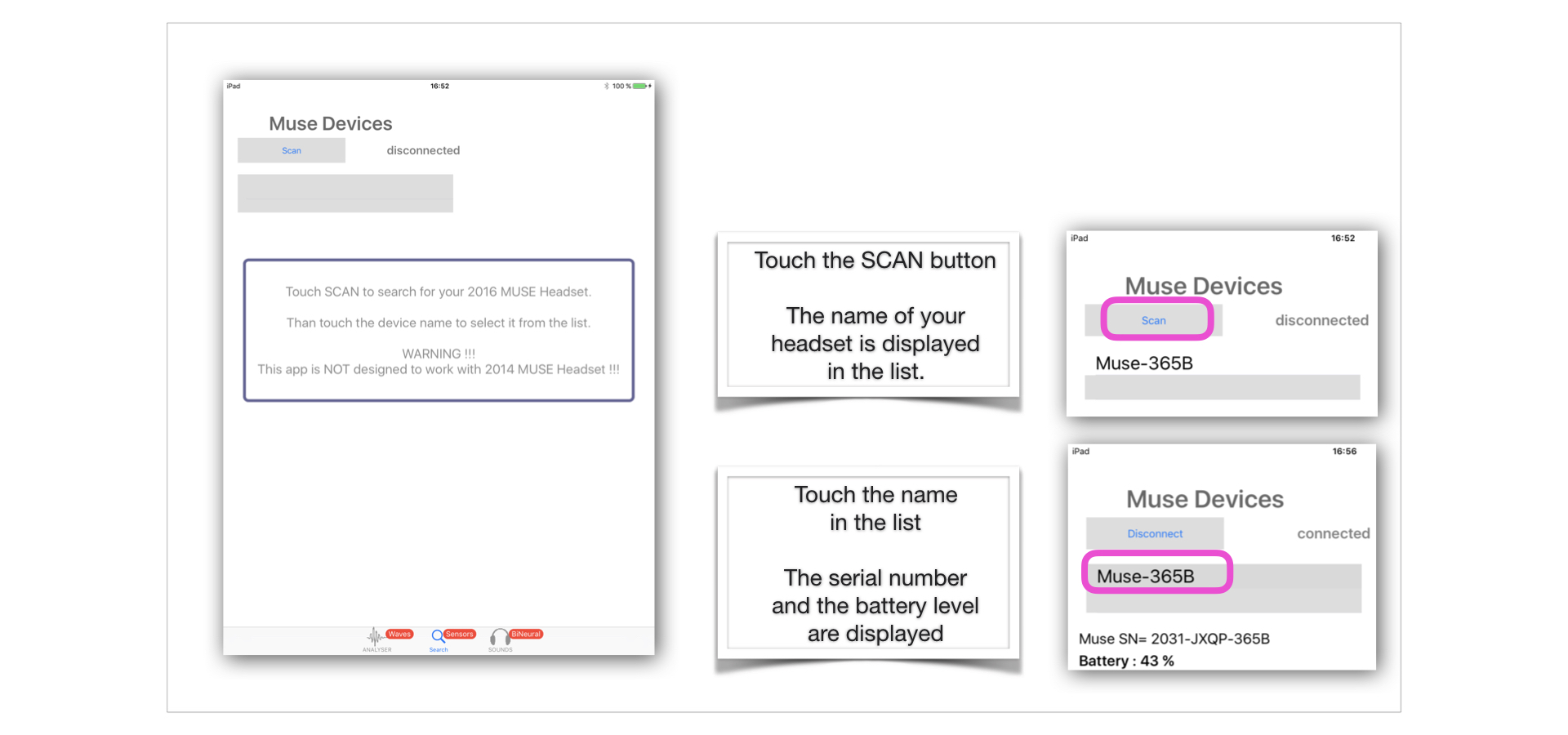Tap the Scan button beside Muse-365B in top-right screenshot

pyautogui.click(x=1154, y=320)
